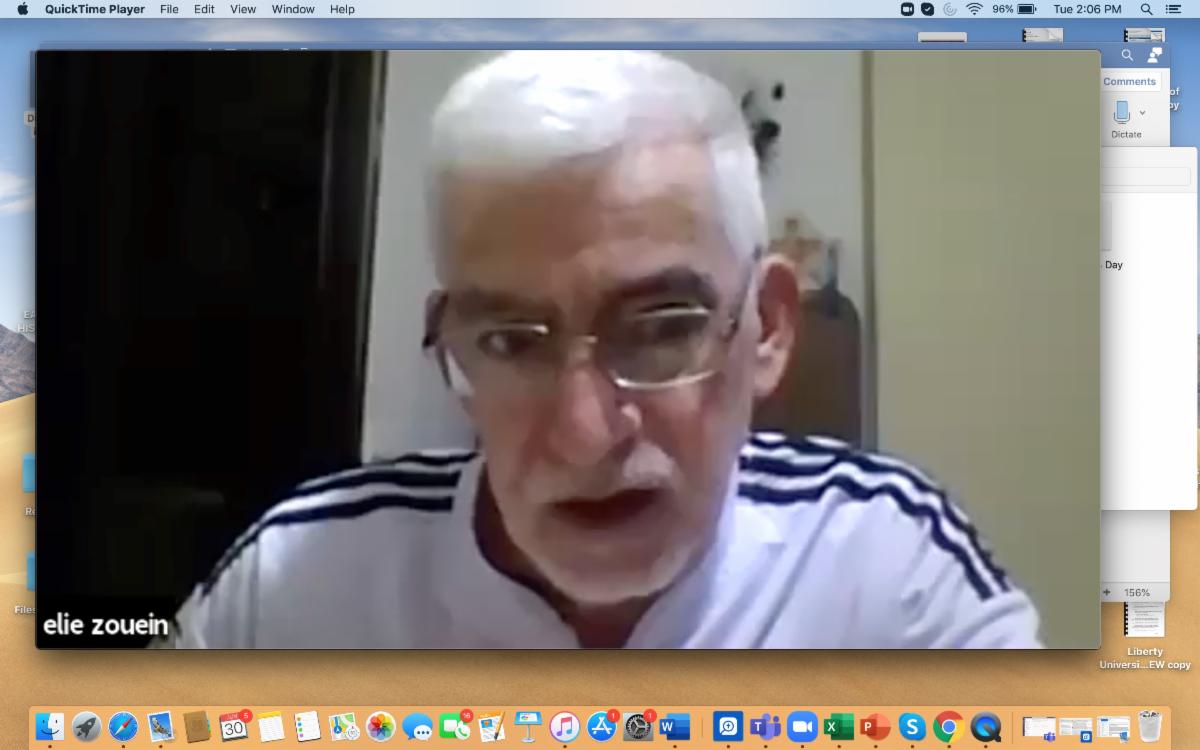Viewport: 1200px width, 750px height.
Task: Open Finder from the dock
Action: point(50,727)
